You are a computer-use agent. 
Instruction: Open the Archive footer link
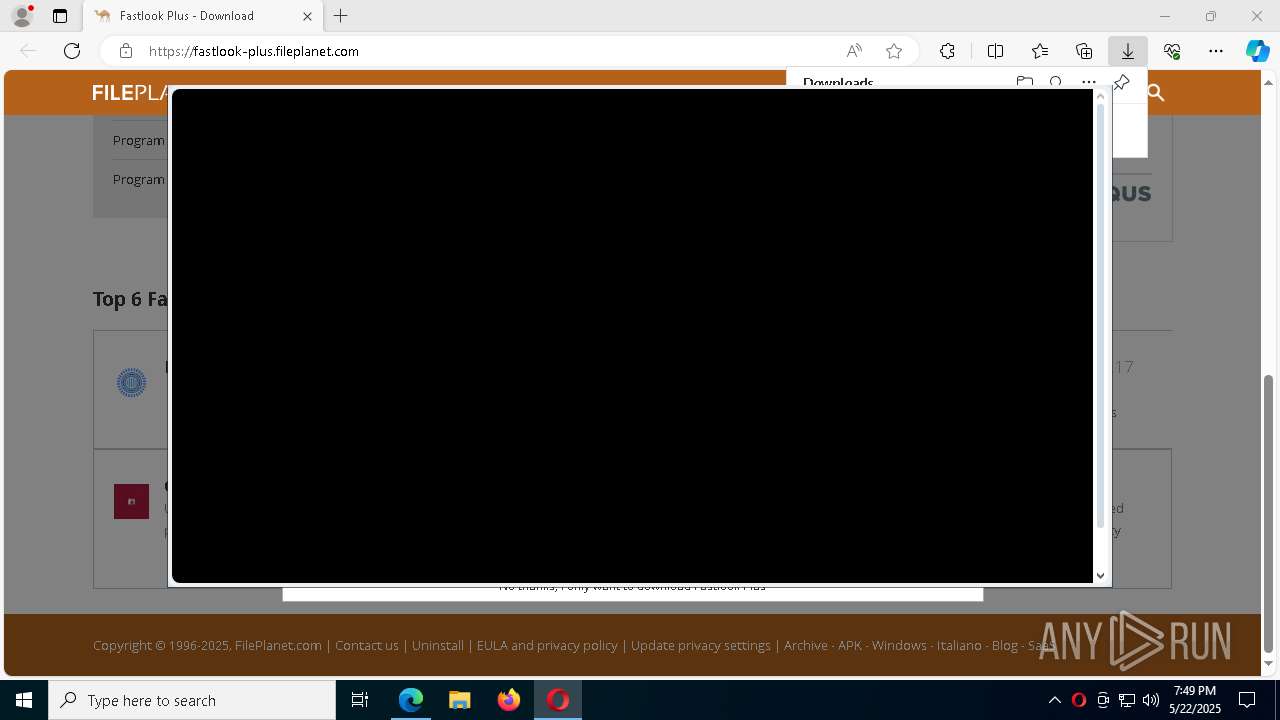pyautogui.click(x=805, y=645)
